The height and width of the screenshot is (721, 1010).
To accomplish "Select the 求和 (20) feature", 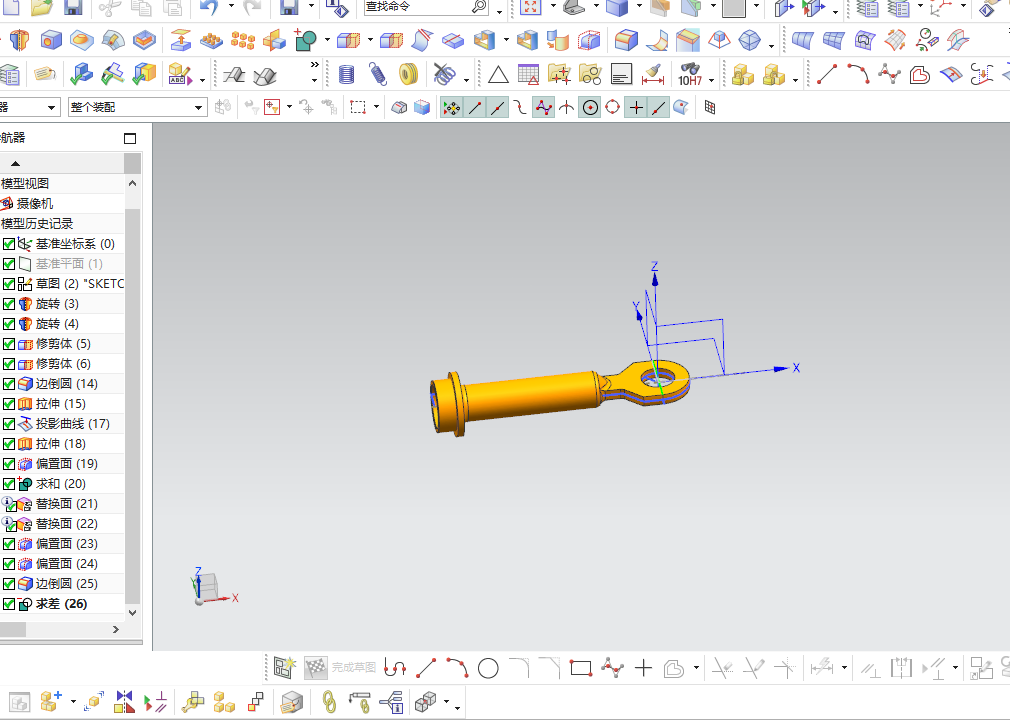I will tap(62, 484).
